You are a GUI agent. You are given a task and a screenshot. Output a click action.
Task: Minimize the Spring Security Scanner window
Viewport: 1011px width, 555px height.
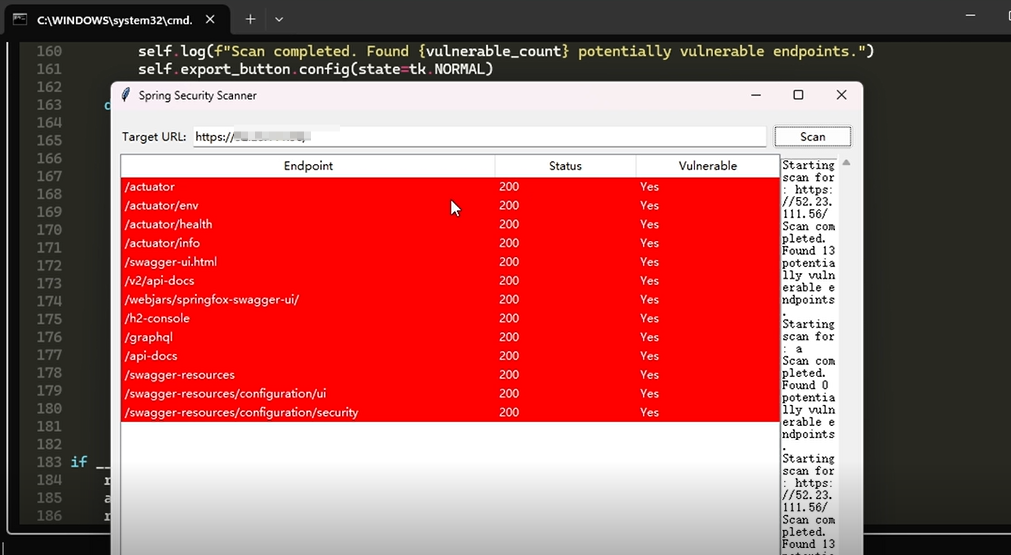click(756, 95)
